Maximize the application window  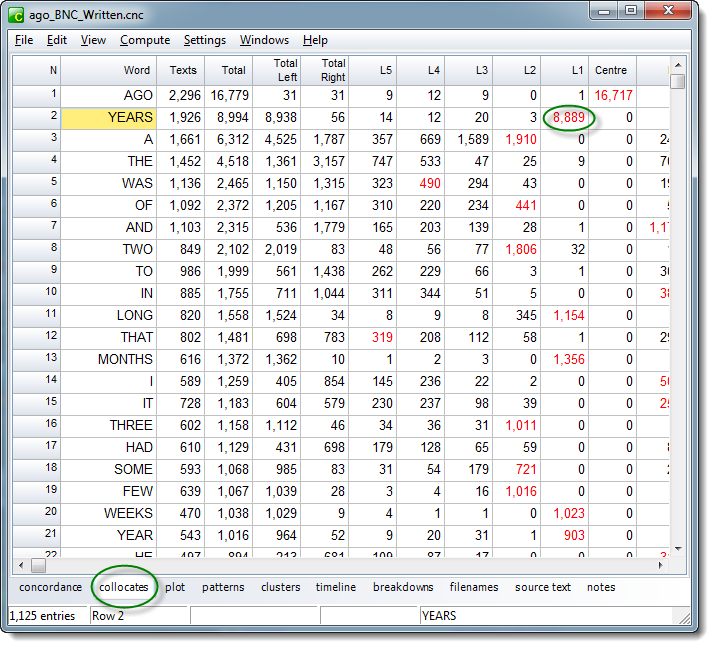click(631, 11)
